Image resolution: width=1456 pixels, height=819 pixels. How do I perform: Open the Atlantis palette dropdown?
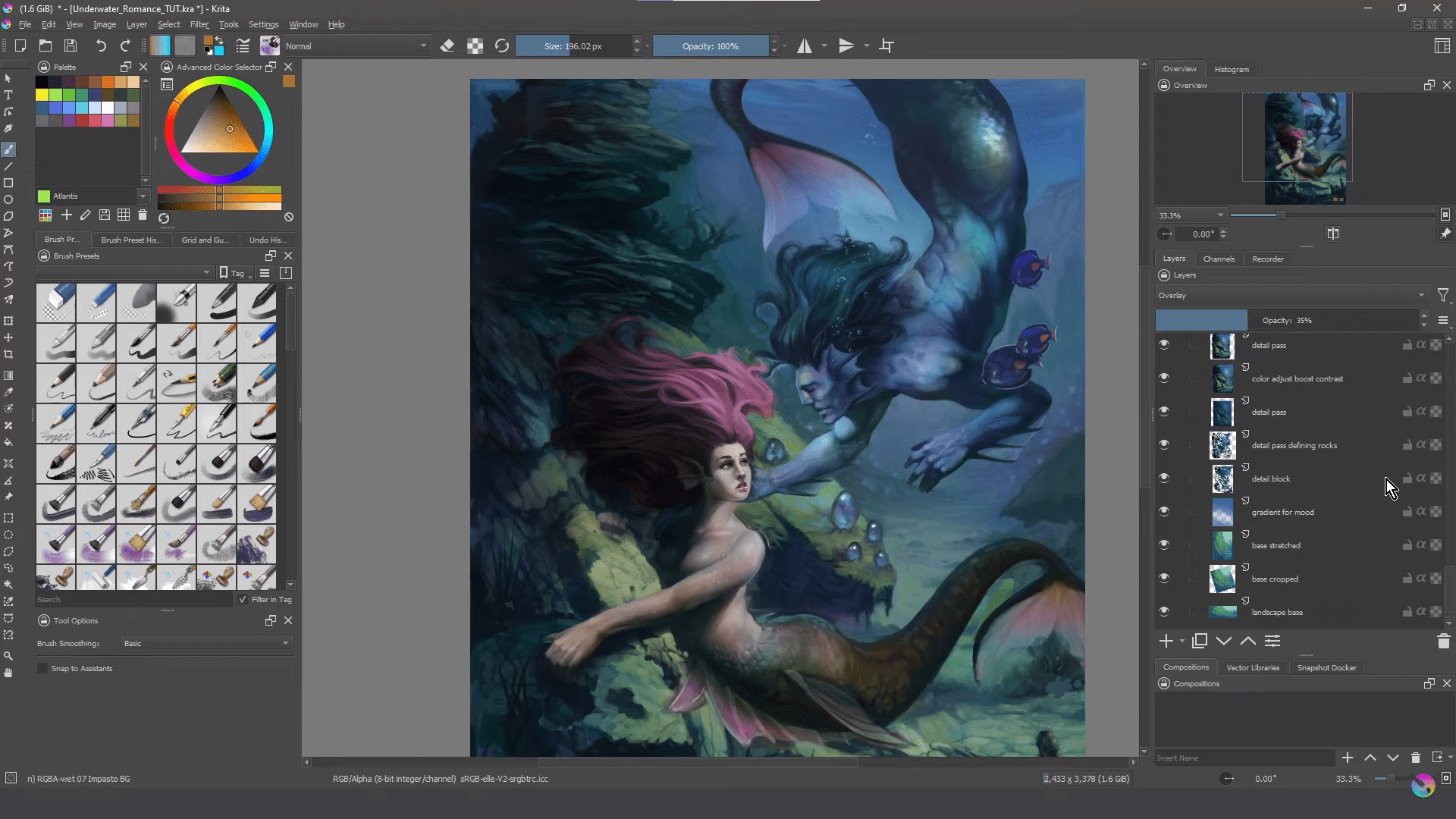click(x=142, y=196)
